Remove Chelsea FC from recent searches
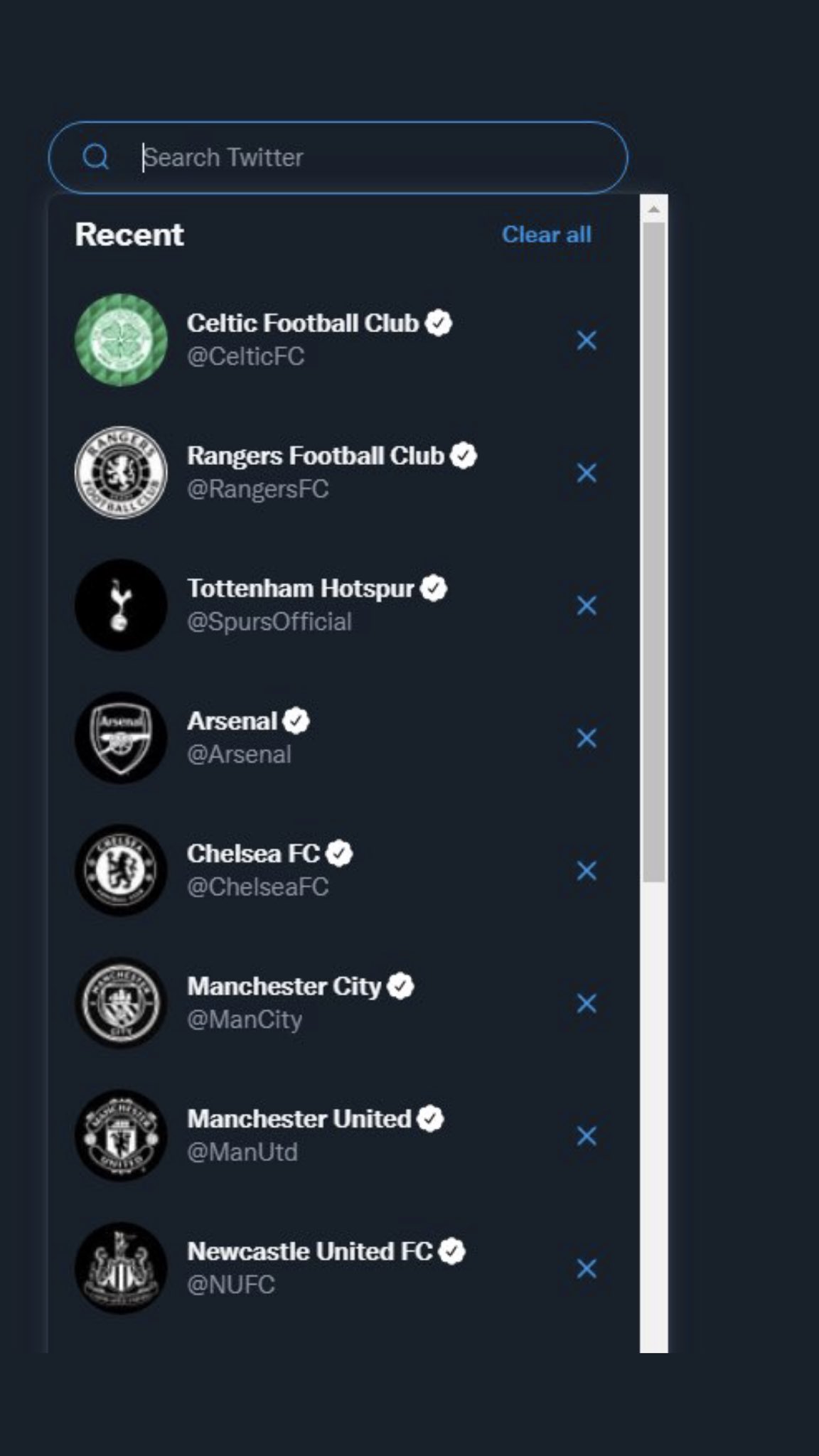This screenshot has width=819, height=1456. pyautogui.click(x=587, y=871)
